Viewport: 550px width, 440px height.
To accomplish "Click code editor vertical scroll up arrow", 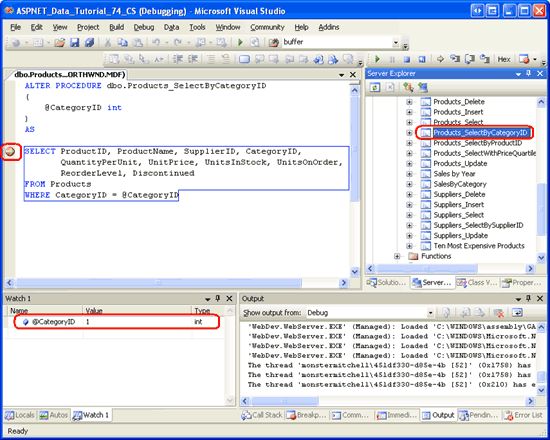I will click(x=355, y=91).
